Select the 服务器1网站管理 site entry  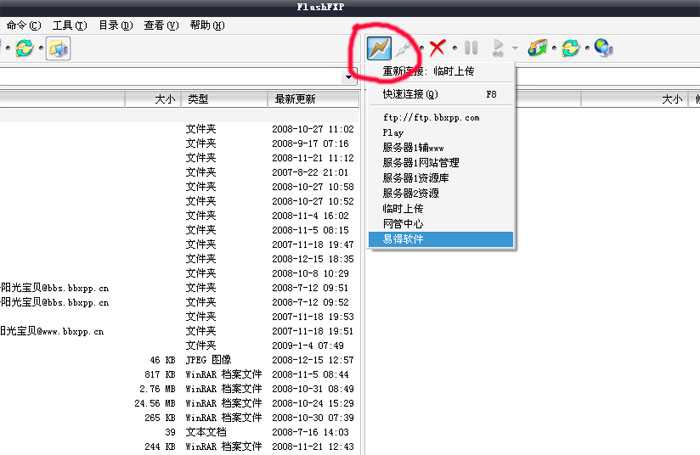[441, 163]
